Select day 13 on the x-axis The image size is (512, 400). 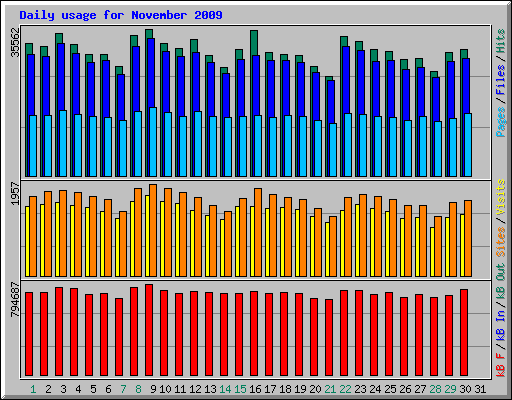[210, 389]
